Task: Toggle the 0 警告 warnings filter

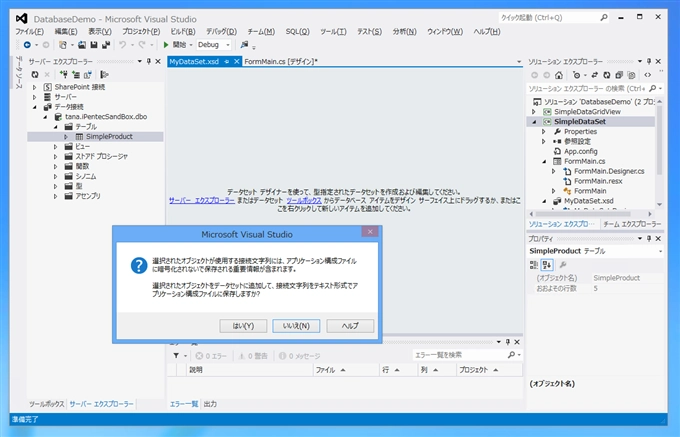Action: click(253, 356)
